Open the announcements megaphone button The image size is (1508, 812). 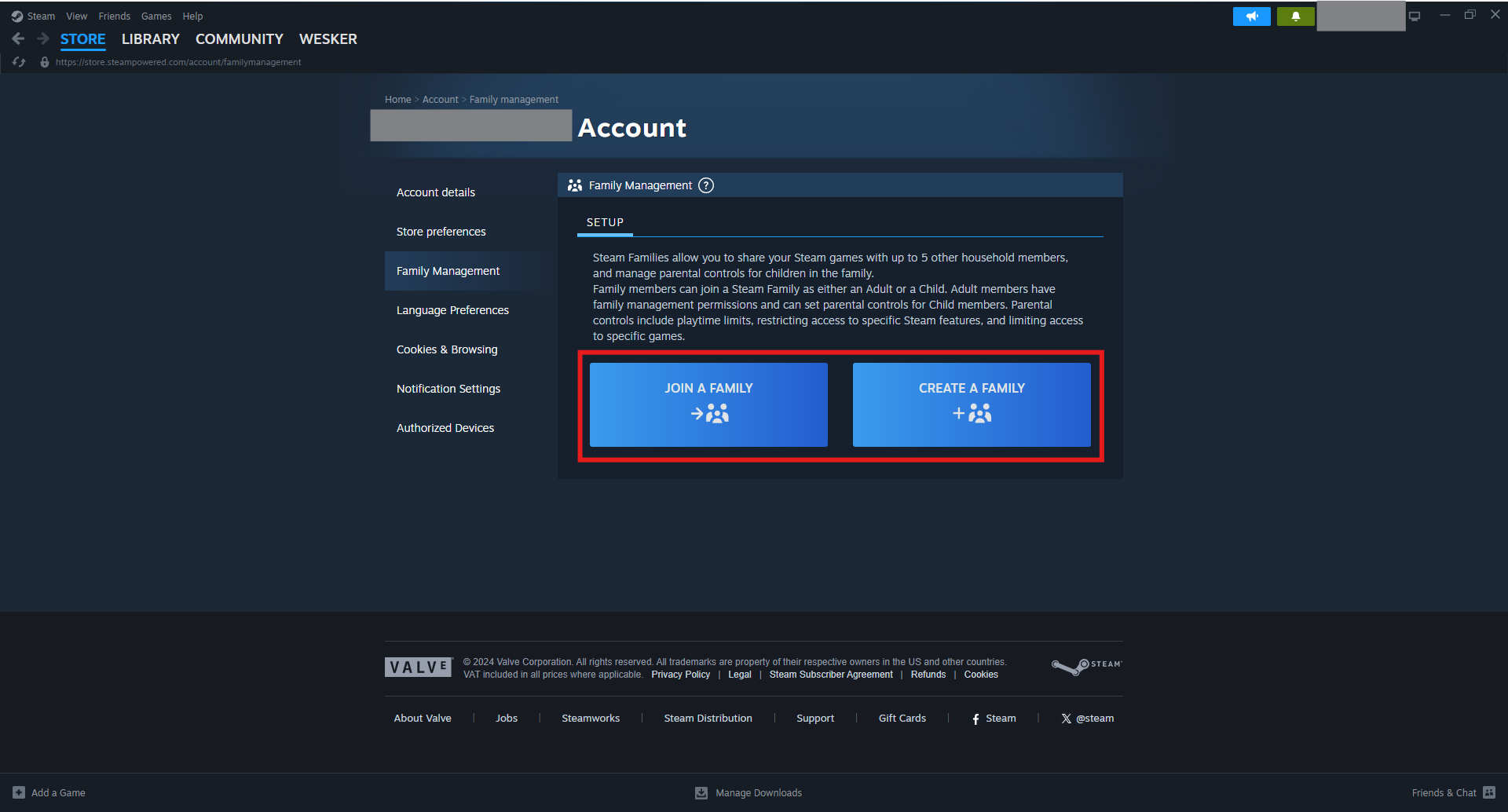tap(1252, 16)
